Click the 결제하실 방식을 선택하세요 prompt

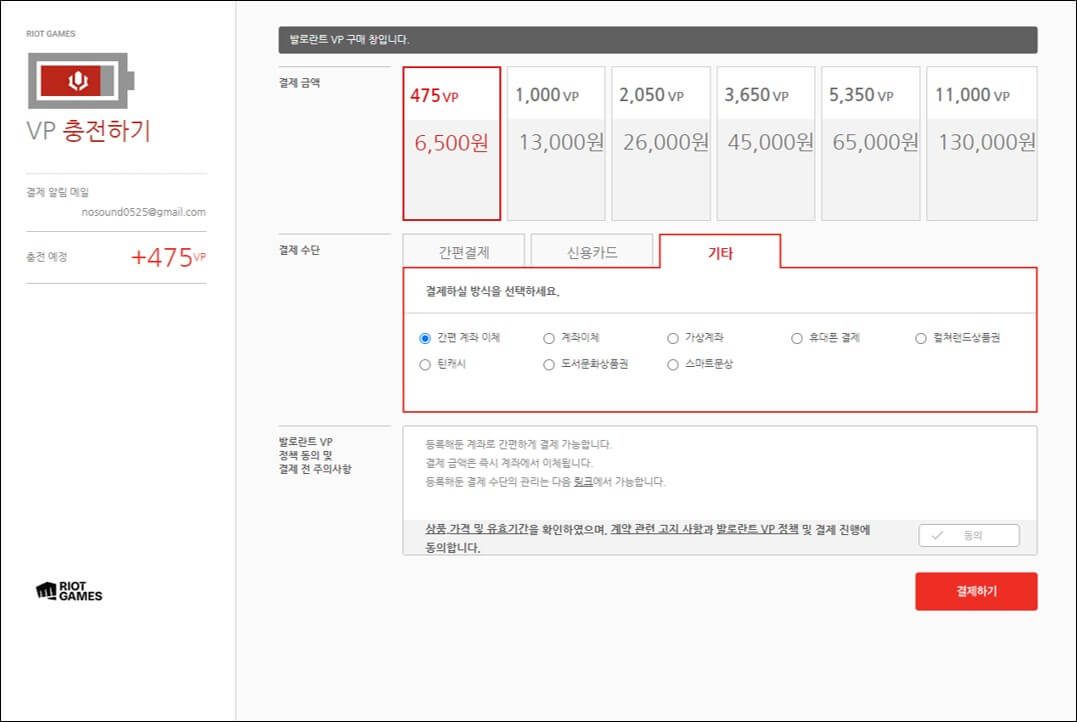(492, 291)
